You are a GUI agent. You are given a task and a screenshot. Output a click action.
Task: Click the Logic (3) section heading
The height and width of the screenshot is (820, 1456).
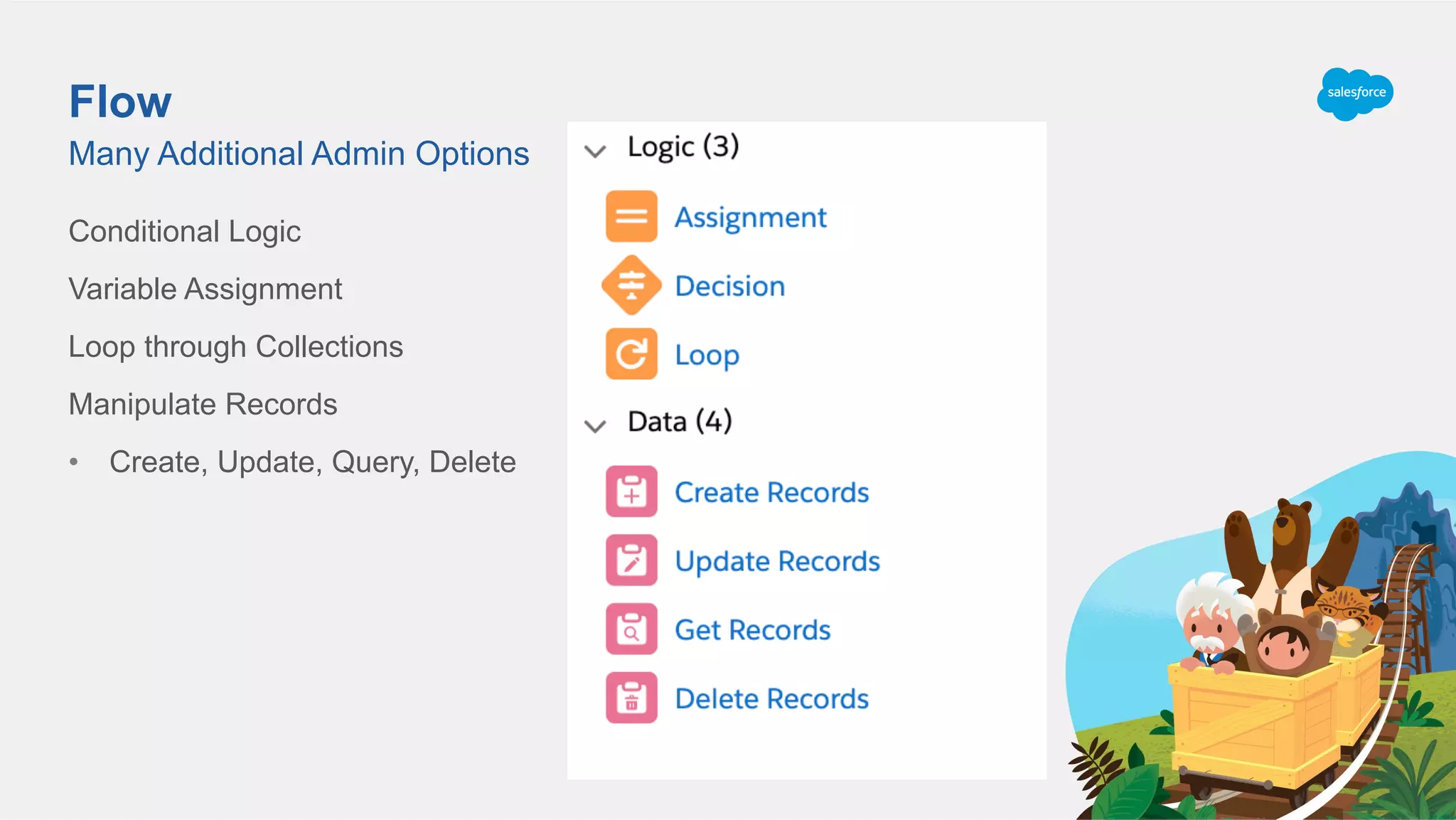coord(683,147)
